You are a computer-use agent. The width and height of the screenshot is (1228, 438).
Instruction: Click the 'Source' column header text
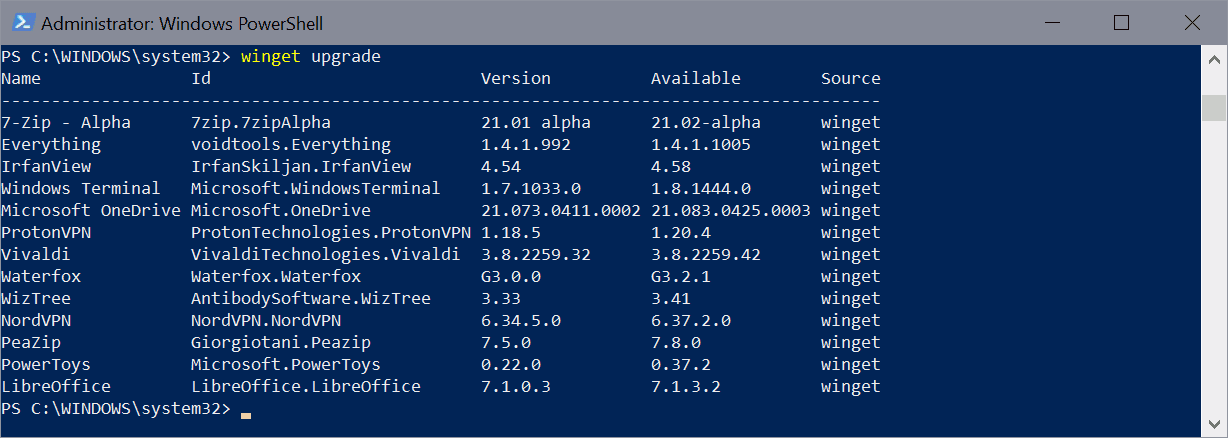[850, 79]
